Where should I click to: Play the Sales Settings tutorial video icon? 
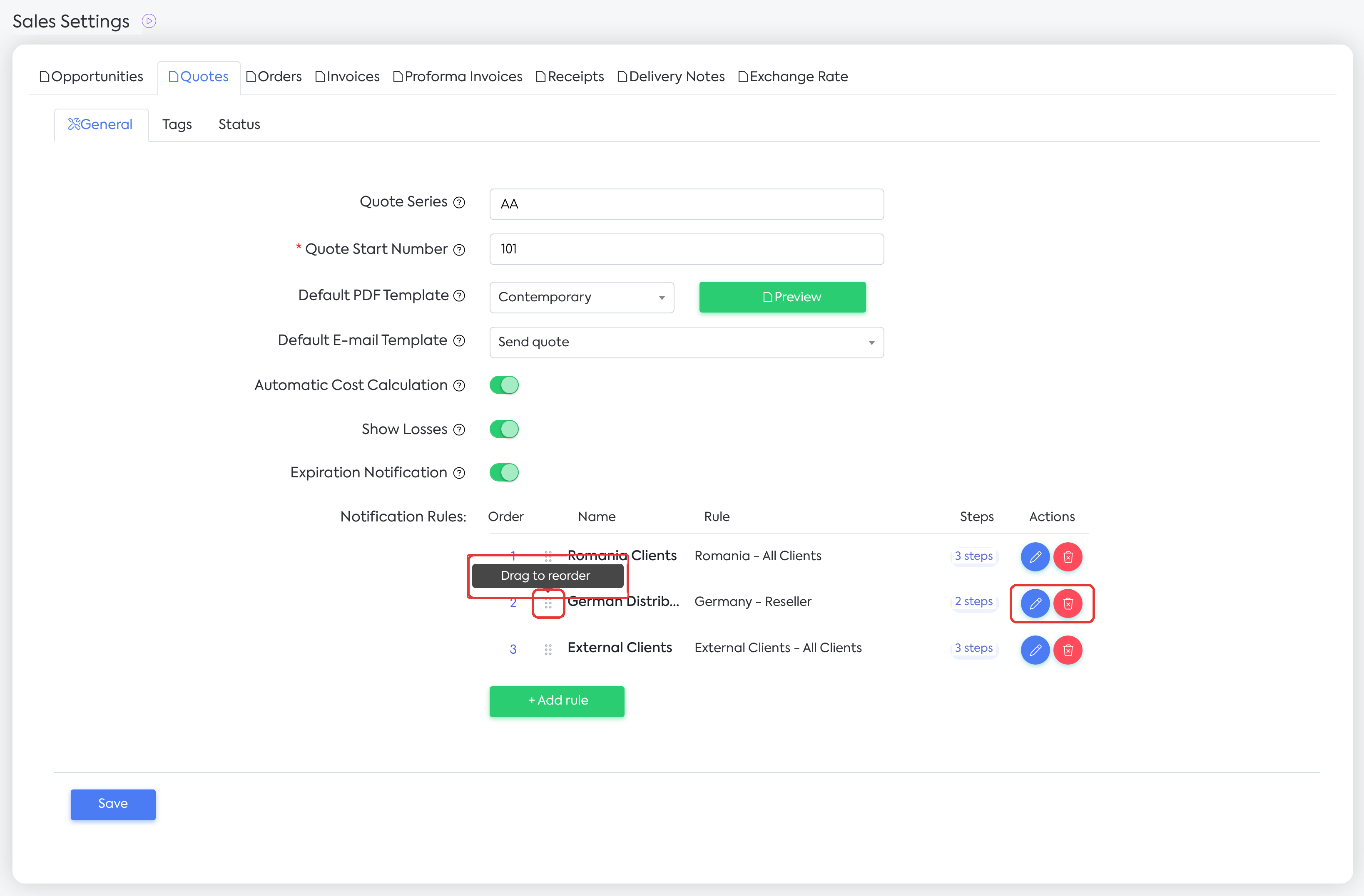pos(149,21)
